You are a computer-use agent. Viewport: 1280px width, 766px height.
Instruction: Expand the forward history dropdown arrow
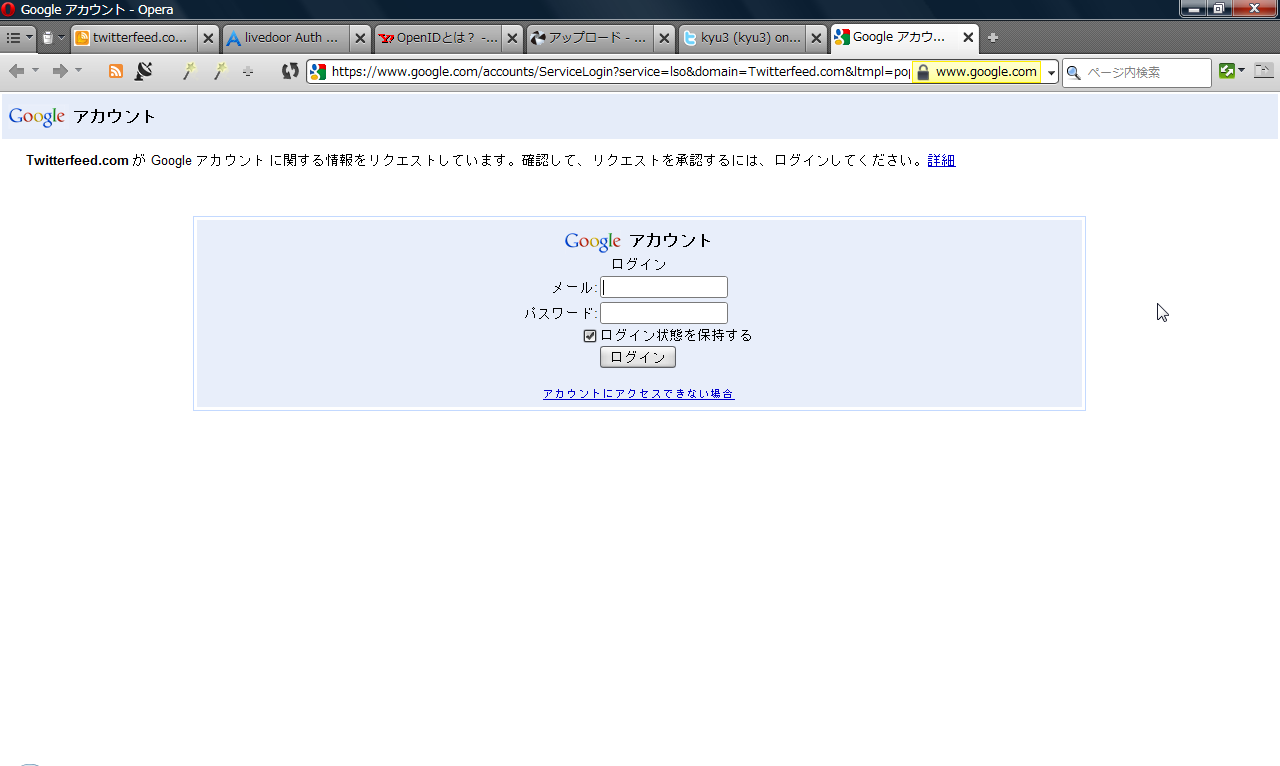[79, 71]
